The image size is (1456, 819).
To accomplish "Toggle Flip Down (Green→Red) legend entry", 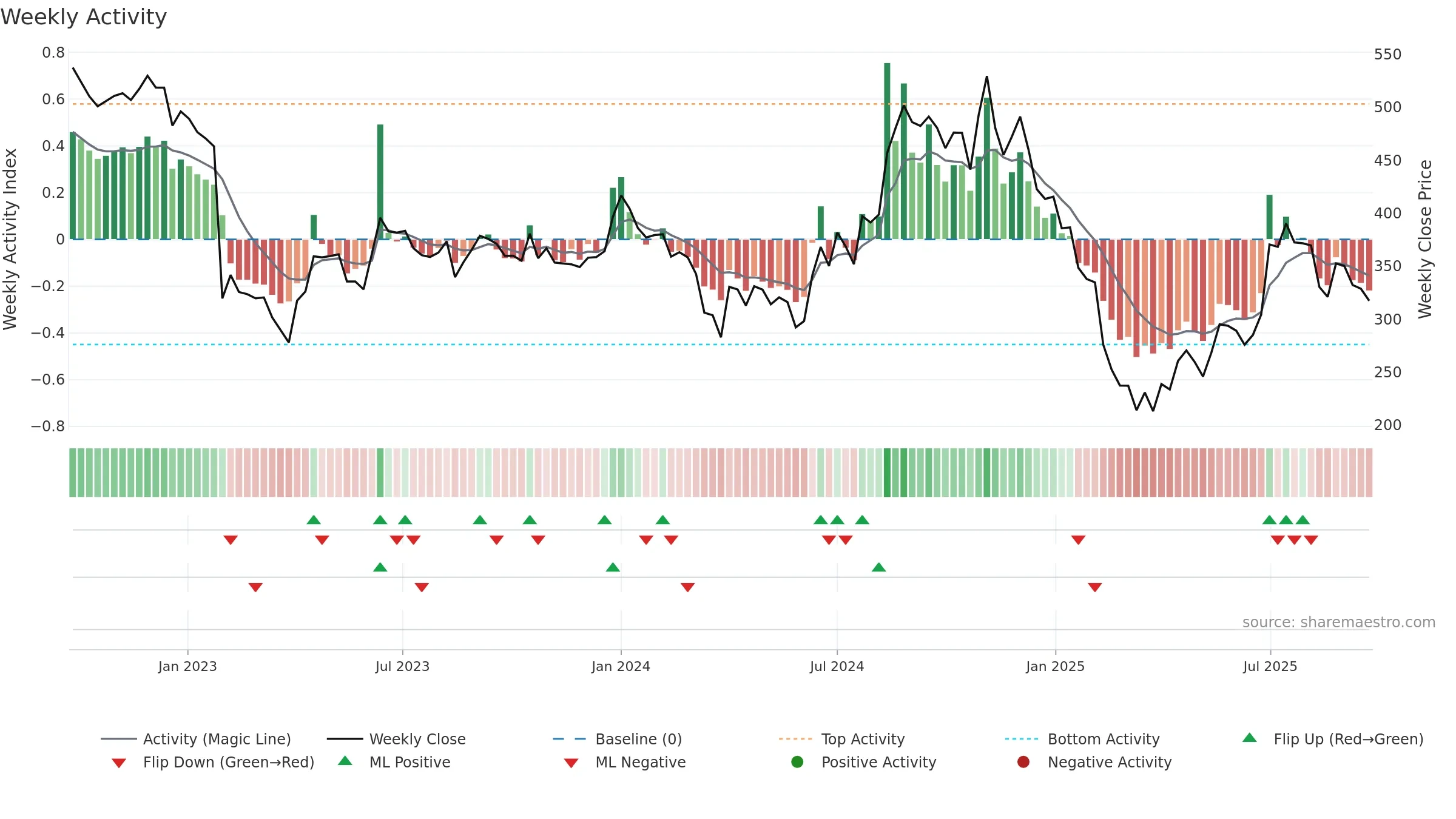I will click(x=212, y=762).
